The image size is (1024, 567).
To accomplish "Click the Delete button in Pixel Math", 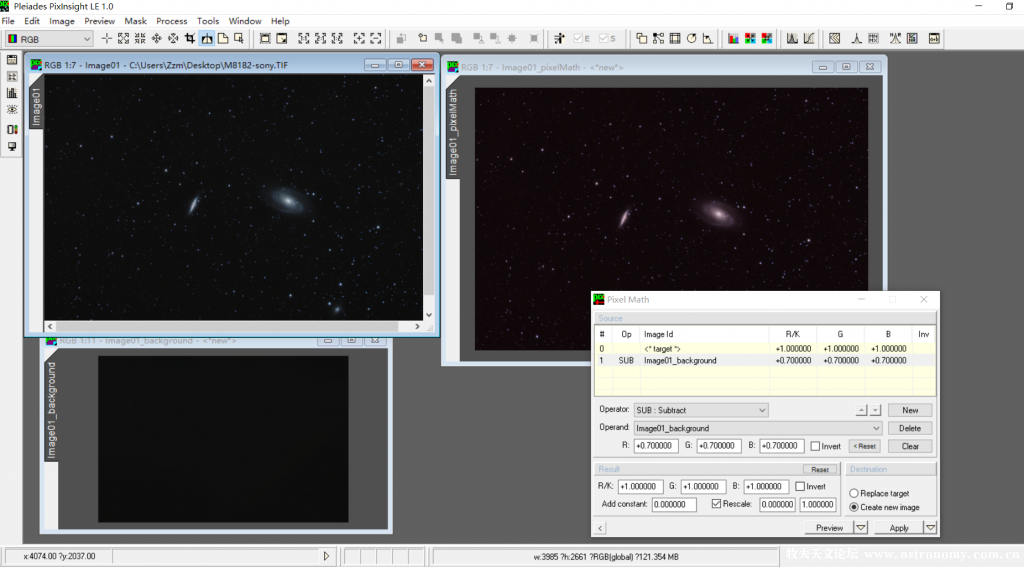I will 910,429.
